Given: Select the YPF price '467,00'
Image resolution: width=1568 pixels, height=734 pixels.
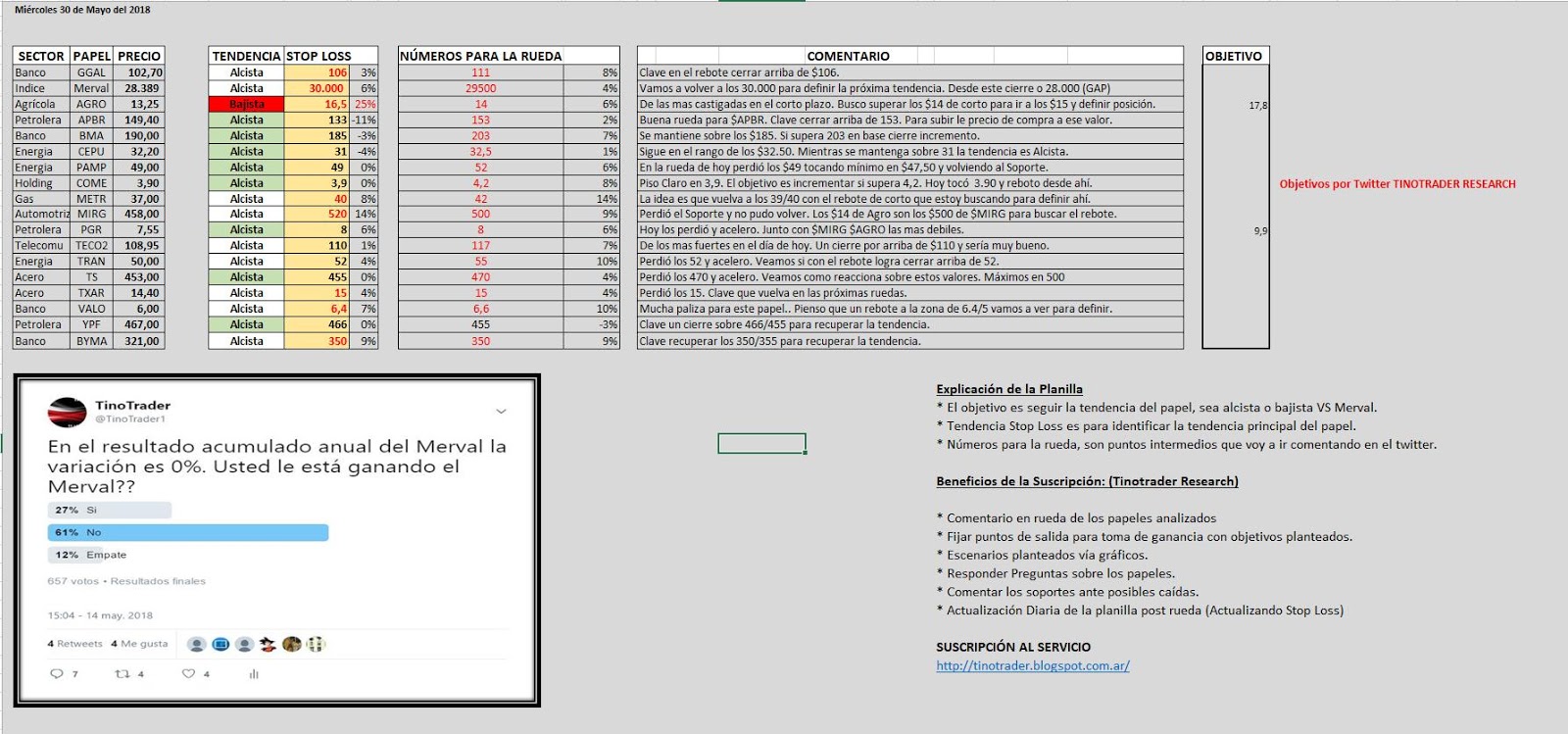Looking at the screenshot, I should pos(139,323).
